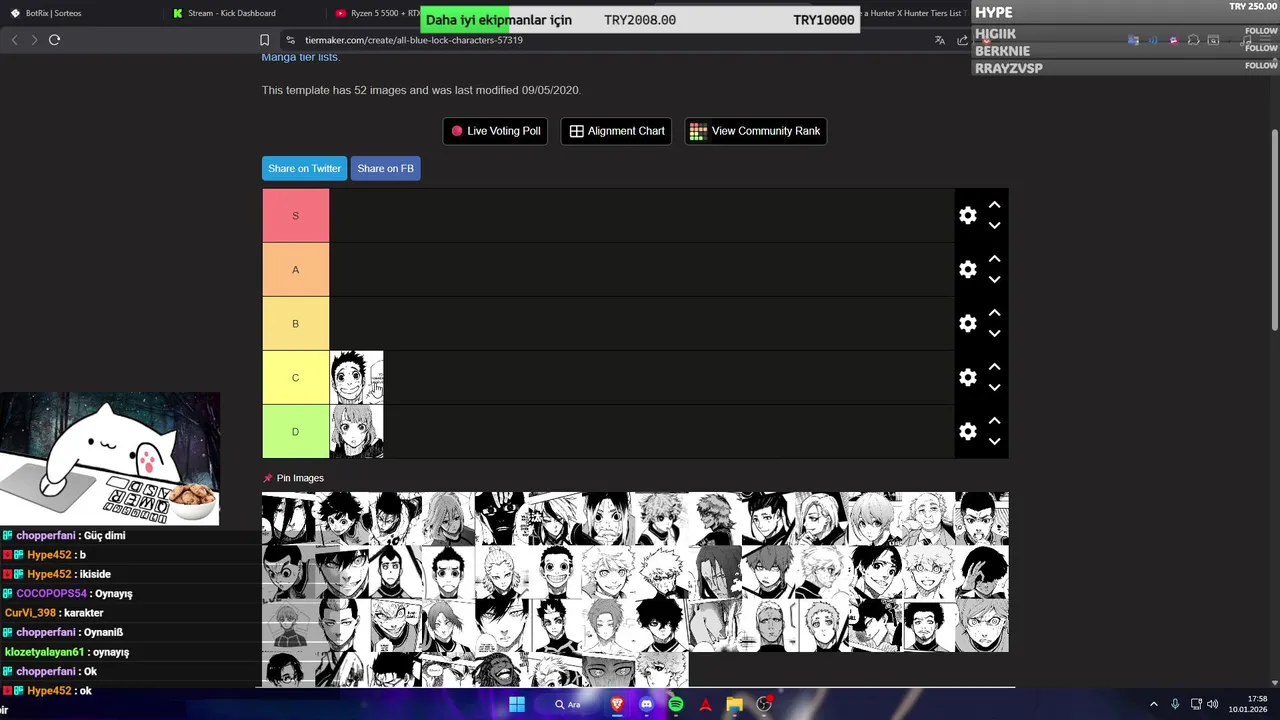Open the Alignment Chart
This screenshot has height=720, width=1280.
pyautogui.click(x=616, y=131)
